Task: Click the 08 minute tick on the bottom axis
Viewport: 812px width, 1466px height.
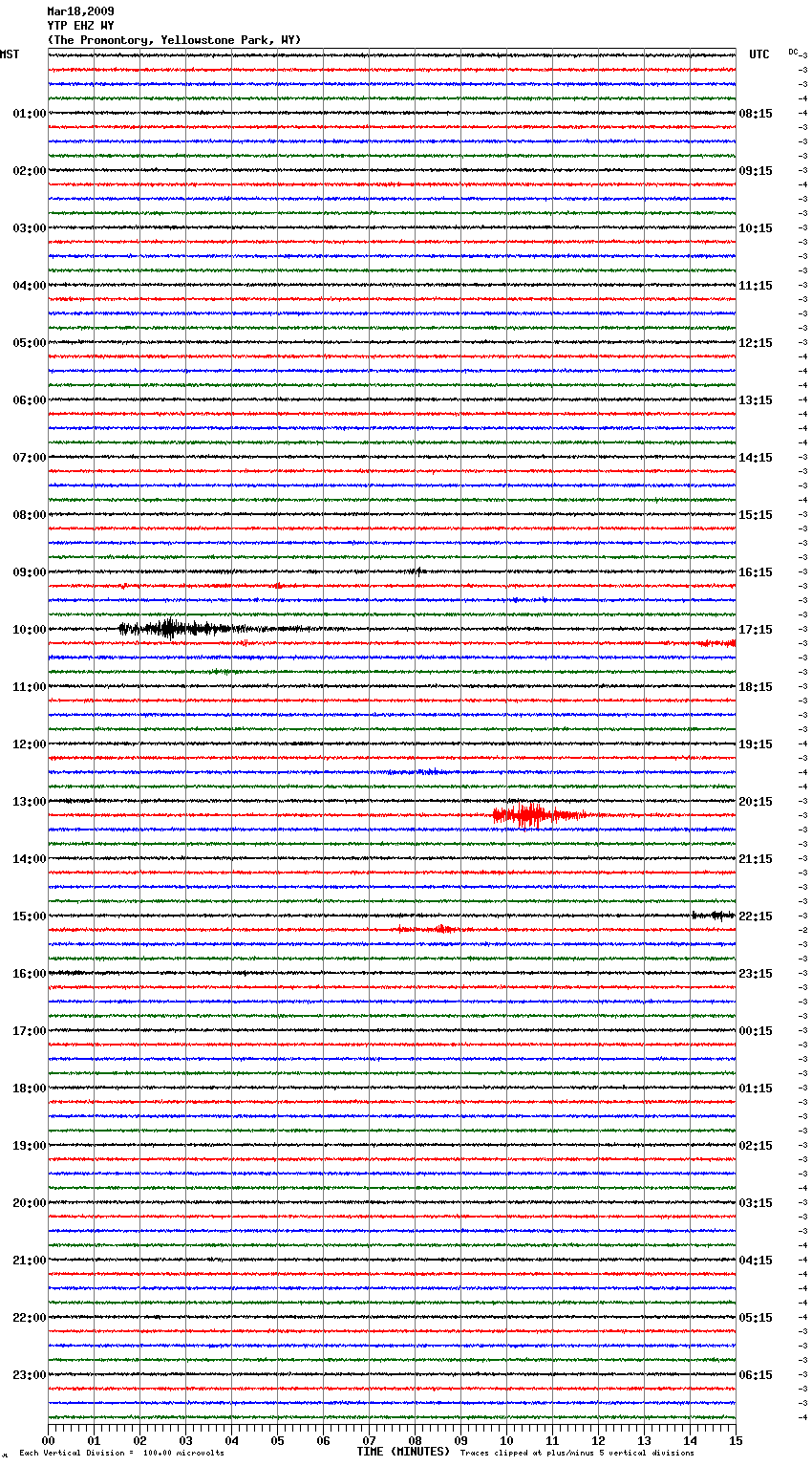Action: tap(415, 1440)
